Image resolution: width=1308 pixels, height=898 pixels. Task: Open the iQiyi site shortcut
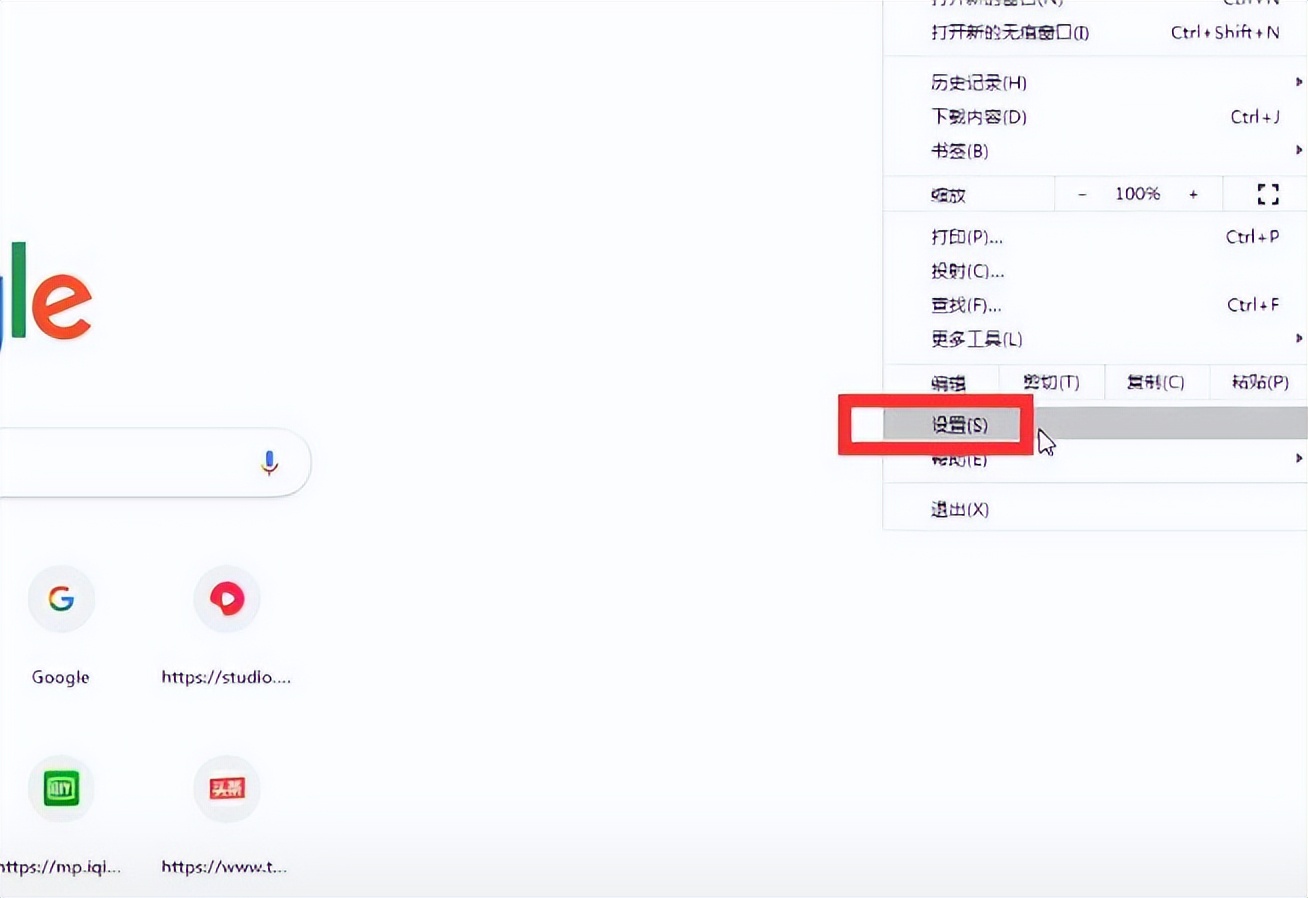coord(61,788)
